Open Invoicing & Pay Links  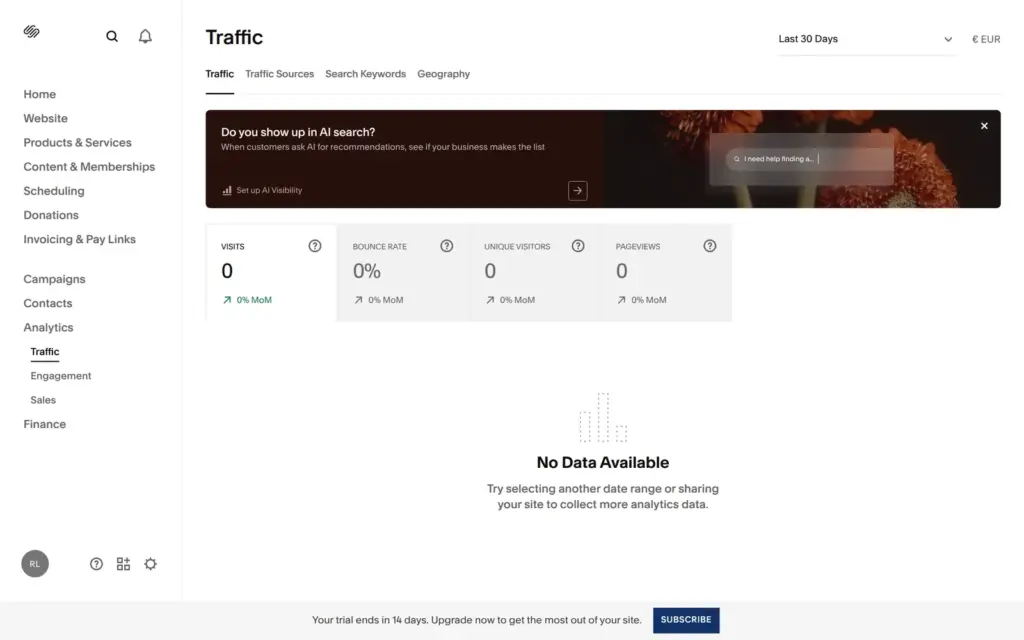pyautogui.click(x=80, y=239)
